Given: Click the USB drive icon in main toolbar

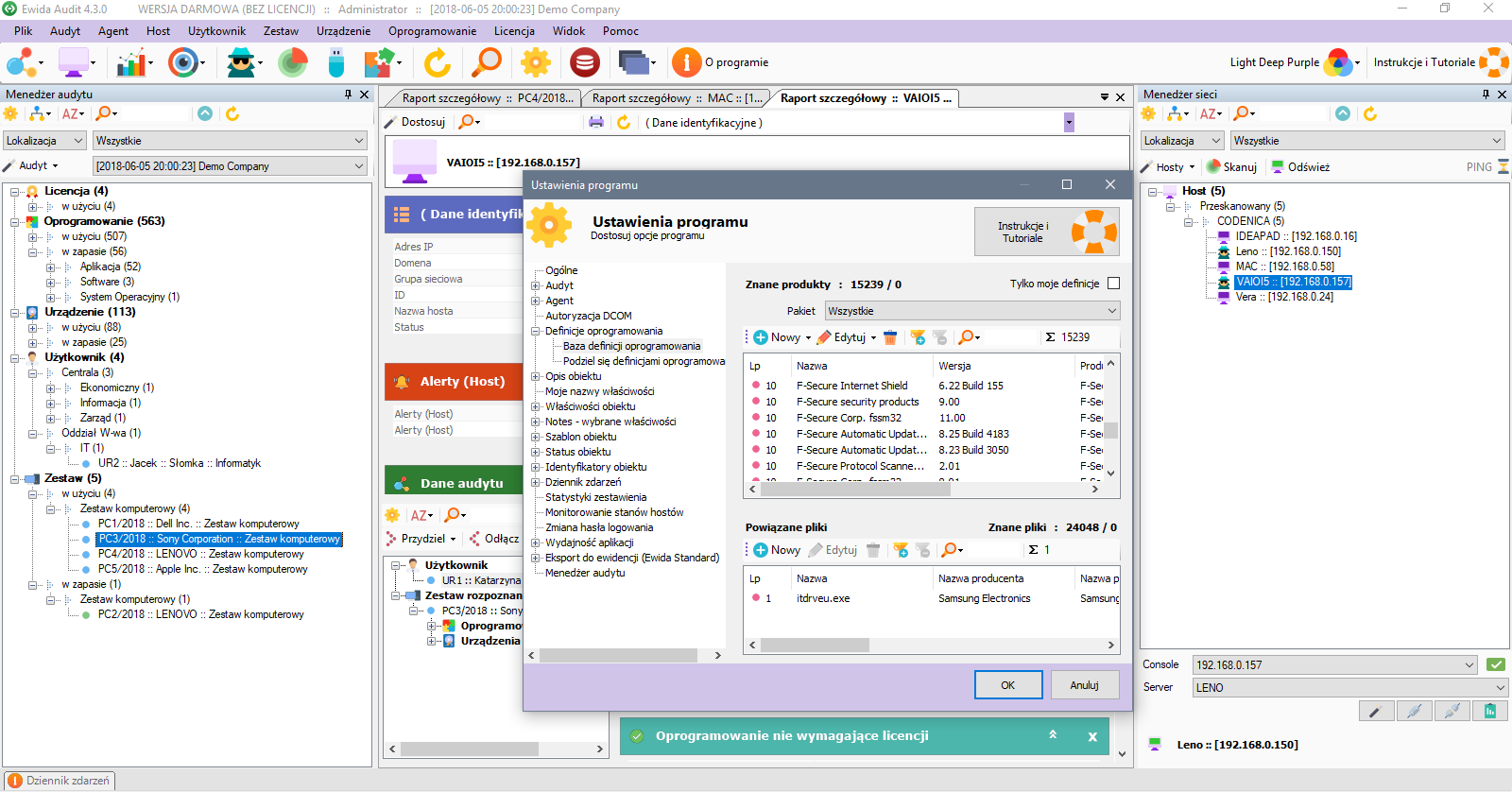Looking at the screenshot, I should [x=336, y=62].
